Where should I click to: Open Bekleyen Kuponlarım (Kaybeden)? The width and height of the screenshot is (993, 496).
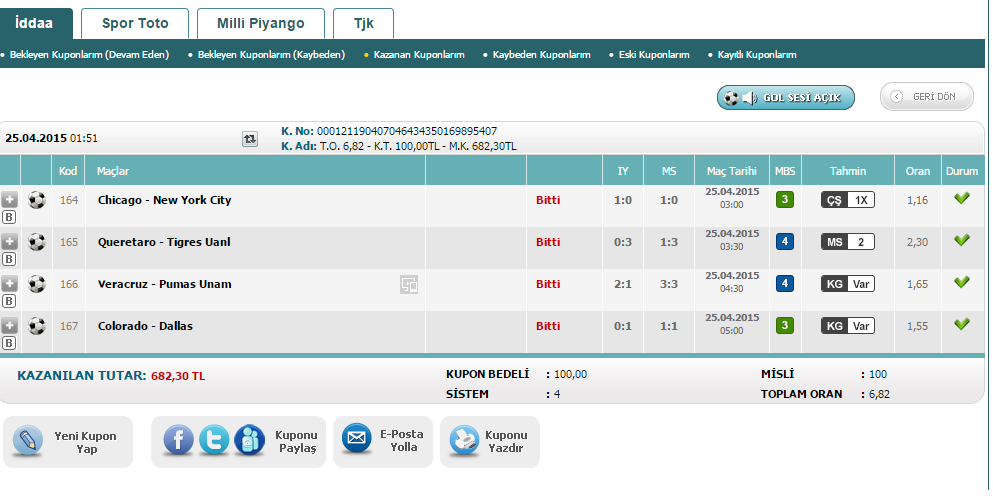click(271, 55)
